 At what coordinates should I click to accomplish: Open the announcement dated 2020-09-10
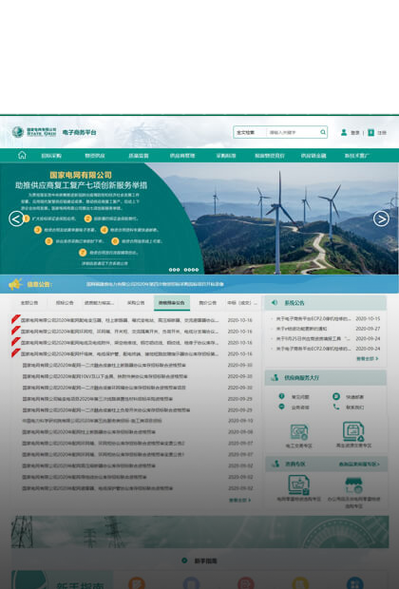coord(92,421)
